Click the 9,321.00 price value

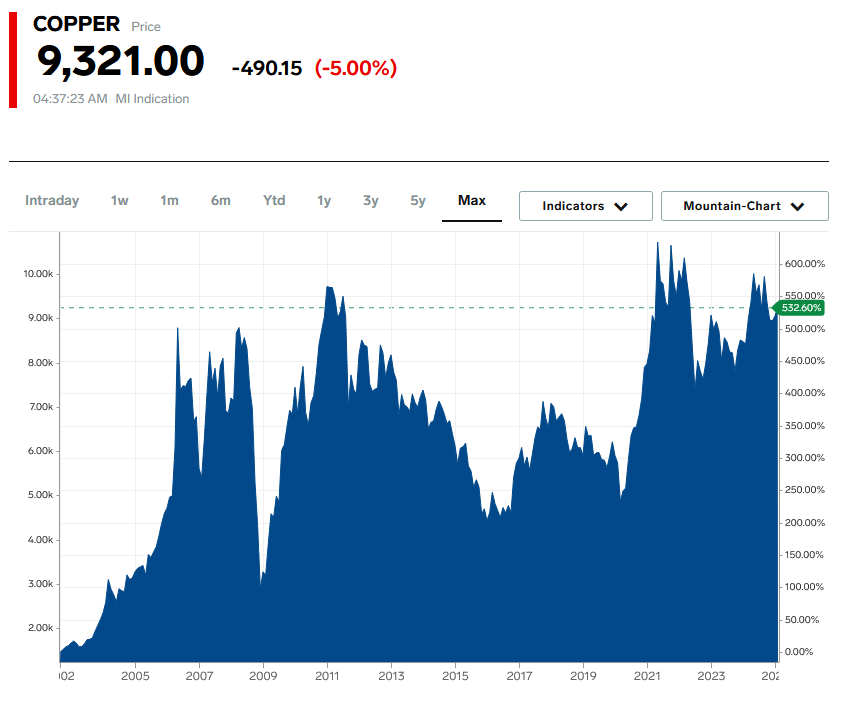[121, 62]
